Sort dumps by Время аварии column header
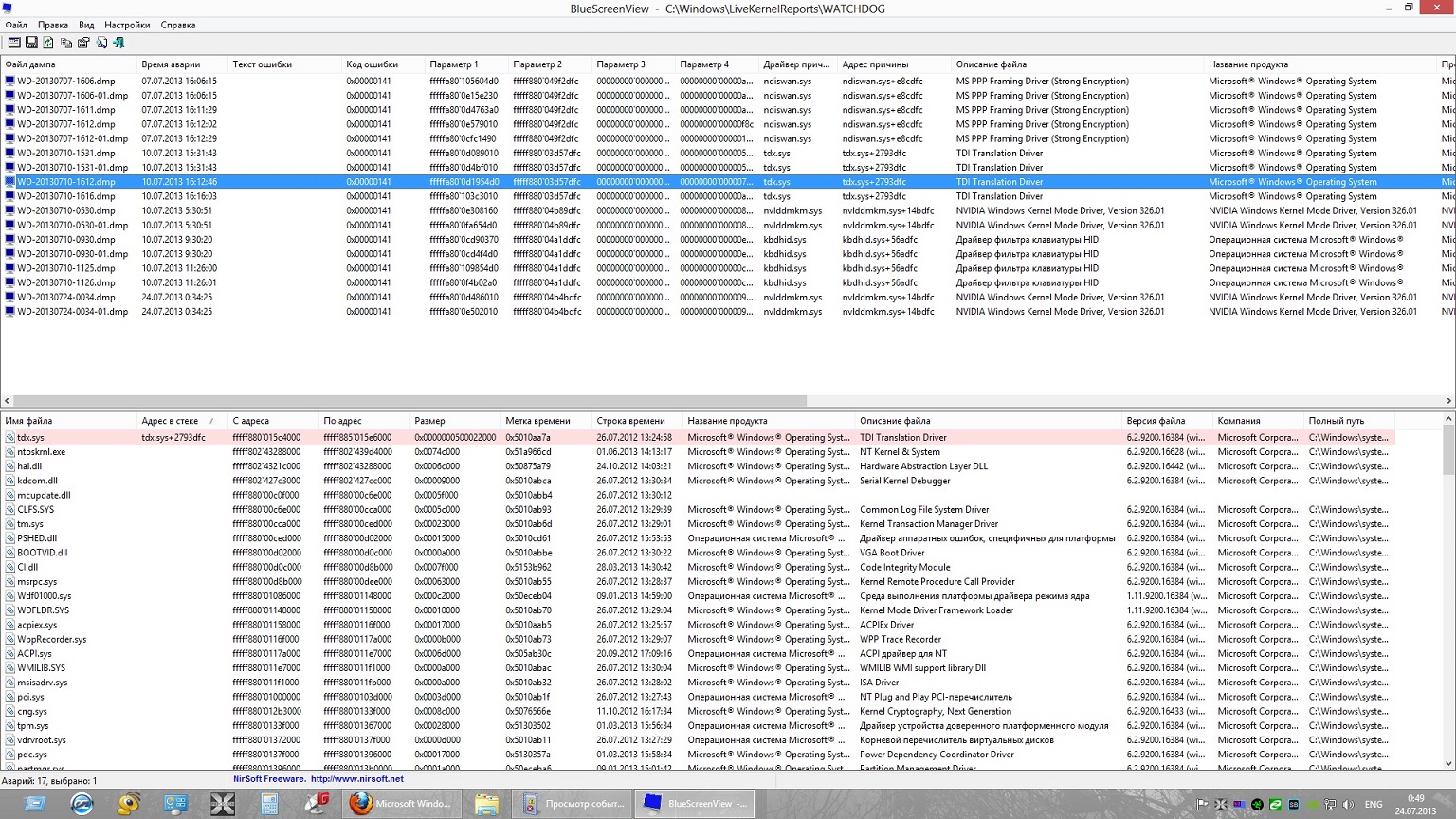Image resolution: width=1456 pixels, height=819 pixels. click(x=182, y=64)
